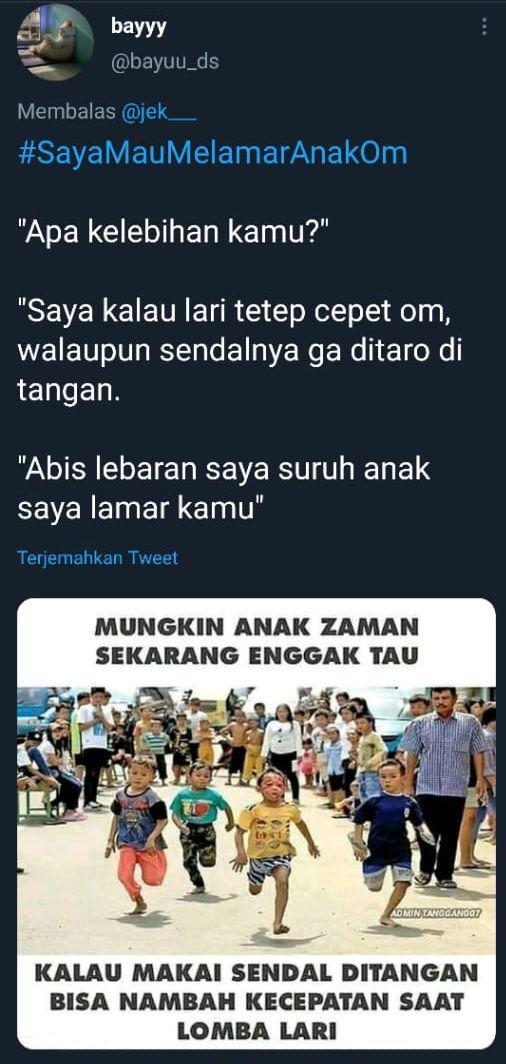This screenshot has width=506, height=1064.
Task: Open the three-dot more options menu
Action: (484, 26)
